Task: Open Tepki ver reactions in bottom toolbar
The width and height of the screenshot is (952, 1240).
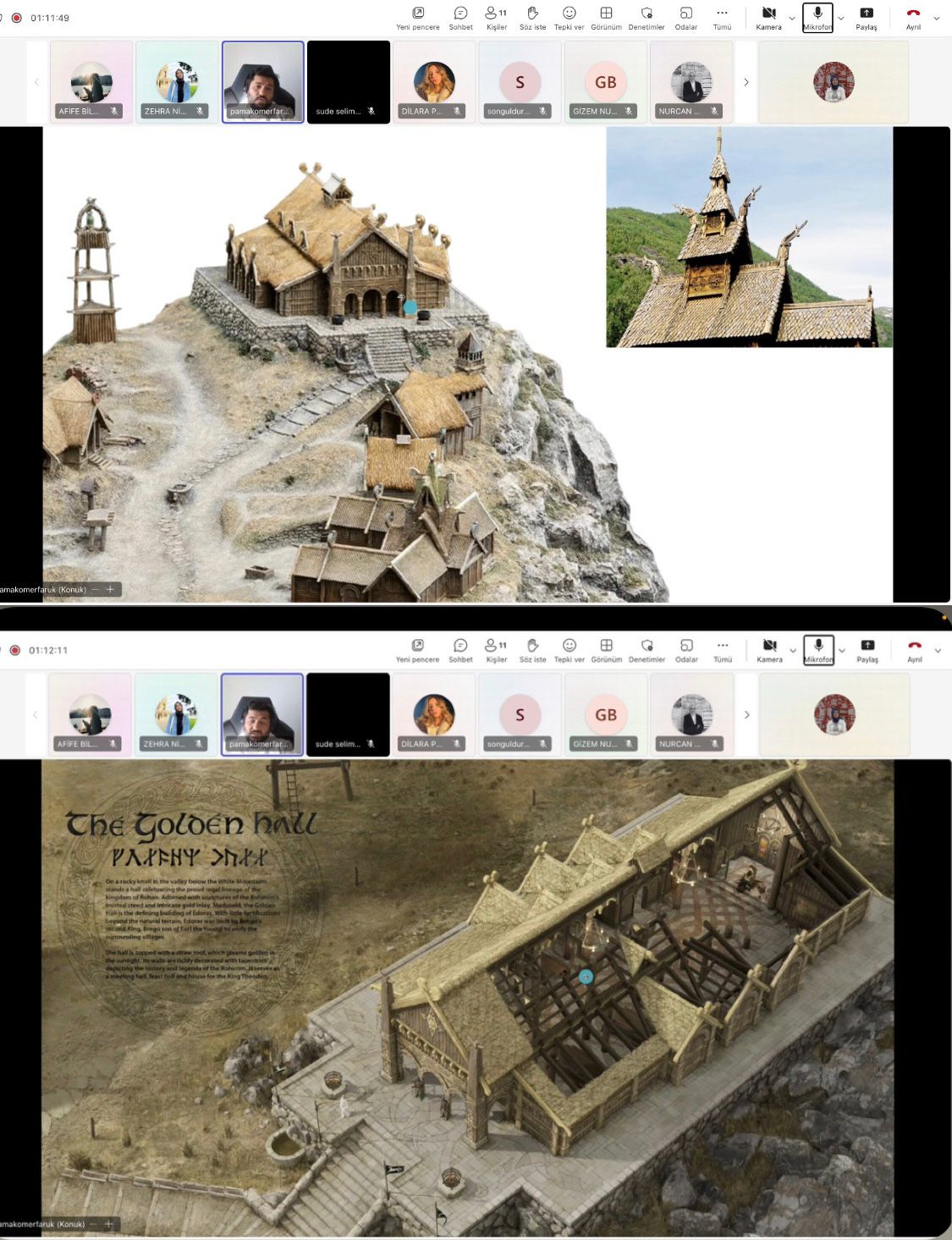Action: click(569, 649)
